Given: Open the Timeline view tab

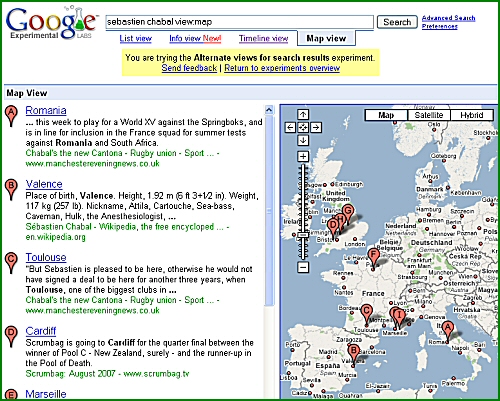Looking at the screenshot, I should pyautogui.click(x=263, y=39).
